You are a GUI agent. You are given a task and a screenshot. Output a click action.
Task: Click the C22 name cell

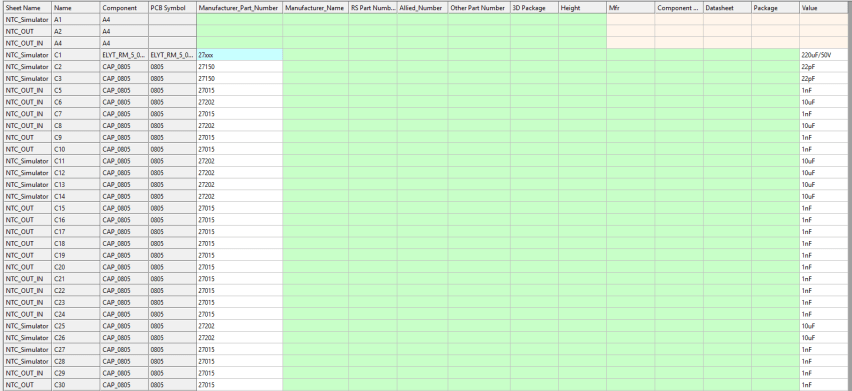tap(76, 291)
